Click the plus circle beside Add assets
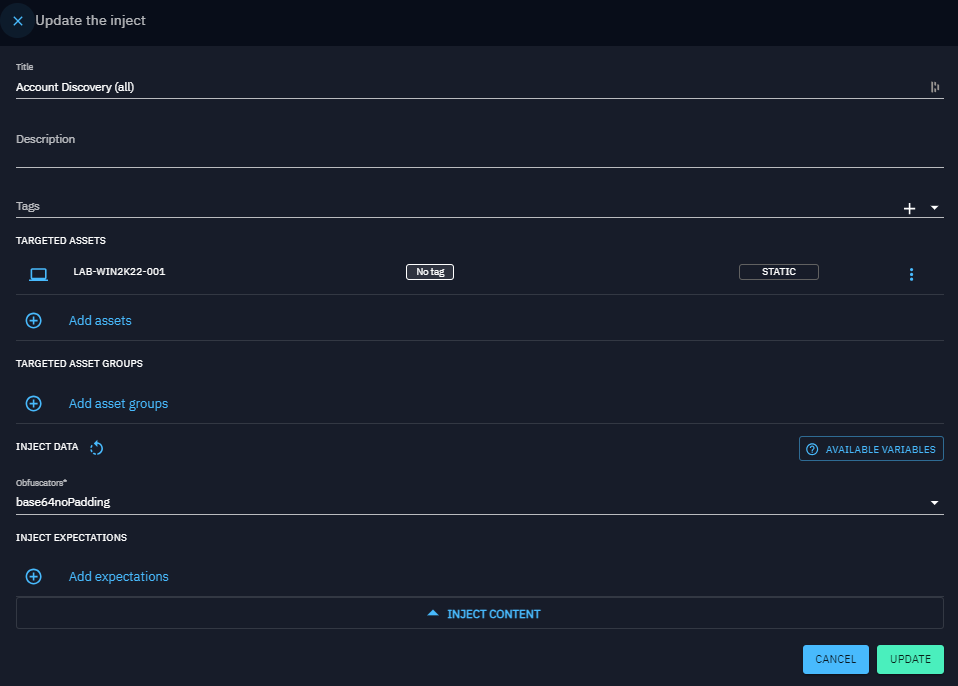Image resolution: width=958 pixels, height=686 pixels. [x=33, y=321]
